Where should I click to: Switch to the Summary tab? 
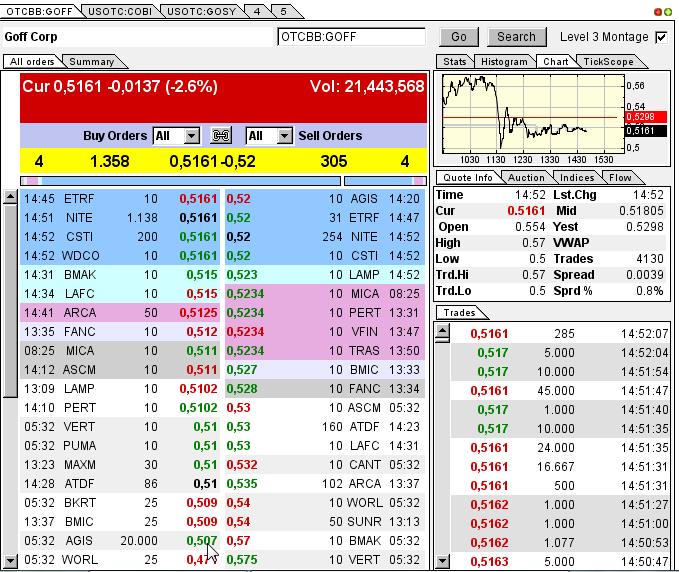tap(92, 61)
